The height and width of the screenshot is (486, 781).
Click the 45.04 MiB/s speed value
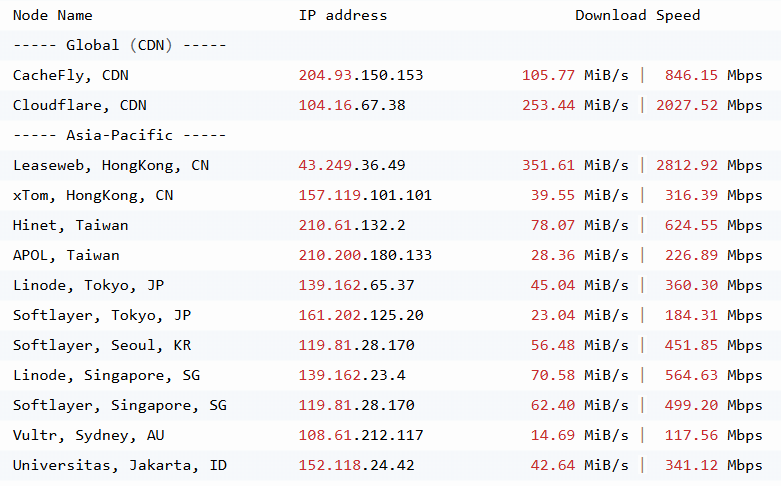point(580,285)
